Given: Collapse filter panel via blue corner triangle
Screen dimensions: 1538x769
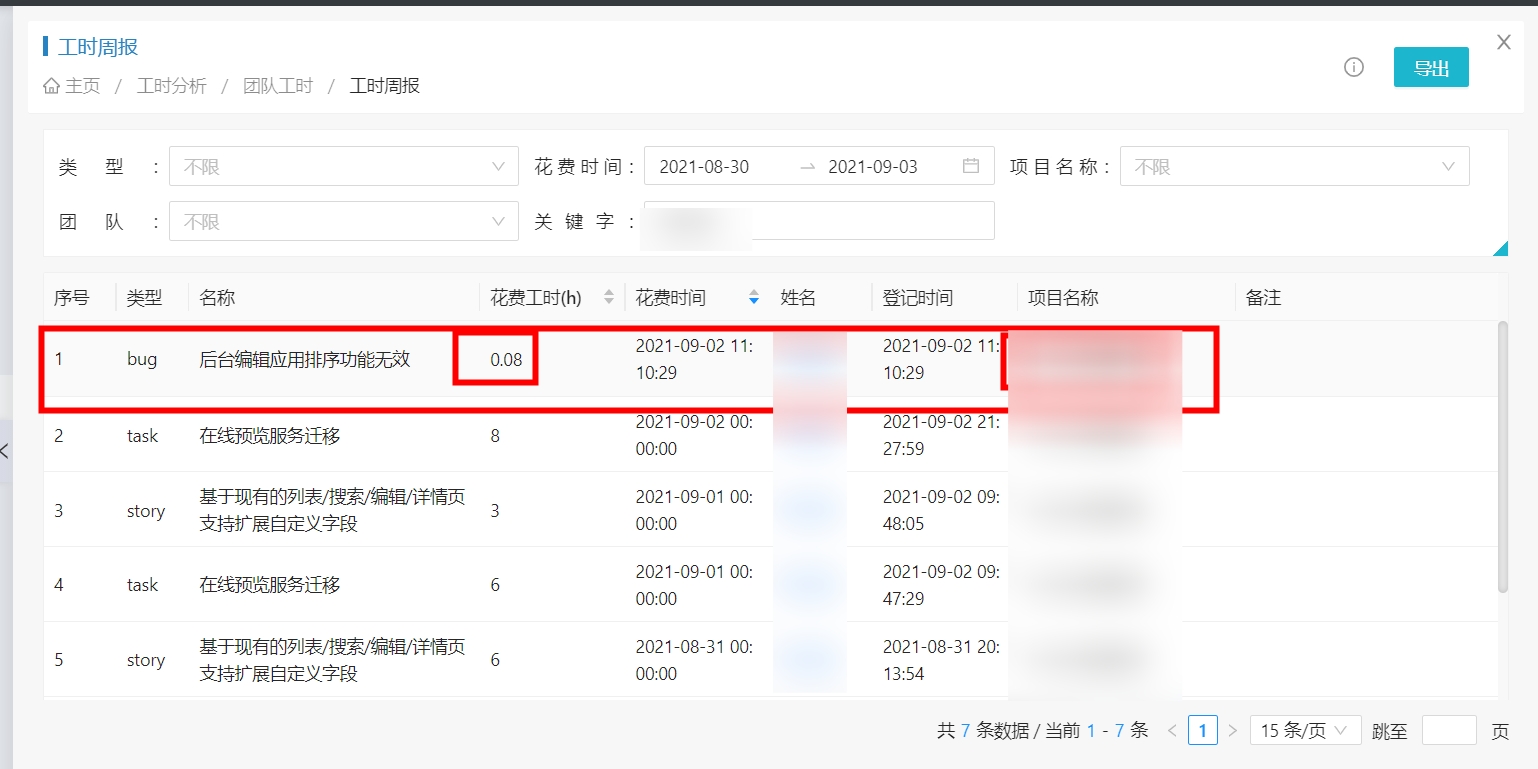Looking at the screenshot, I should (1500, 249).
